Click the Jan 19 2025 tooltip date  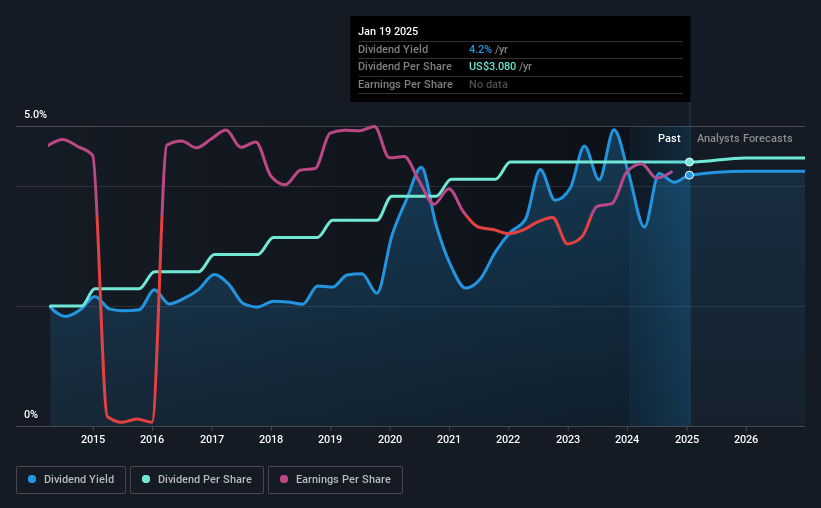coord(388,31)
